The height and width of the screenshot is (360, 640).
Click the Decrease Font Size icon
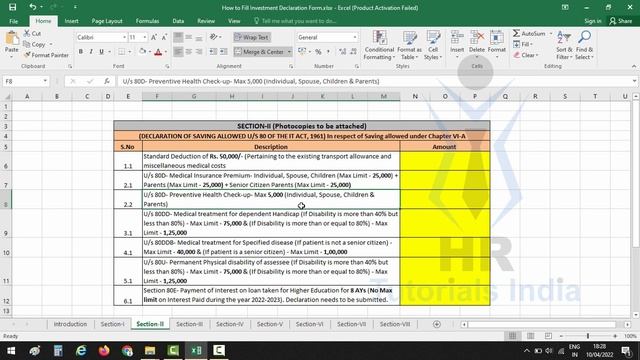pyautogui.click(x=164, y=37)
